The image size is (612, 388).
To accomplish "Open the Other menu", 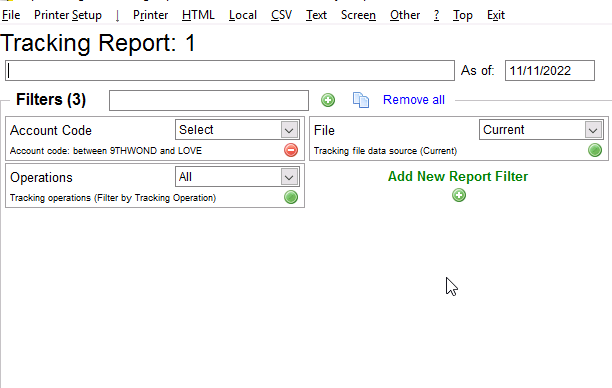I will click(x=405, y=15).
